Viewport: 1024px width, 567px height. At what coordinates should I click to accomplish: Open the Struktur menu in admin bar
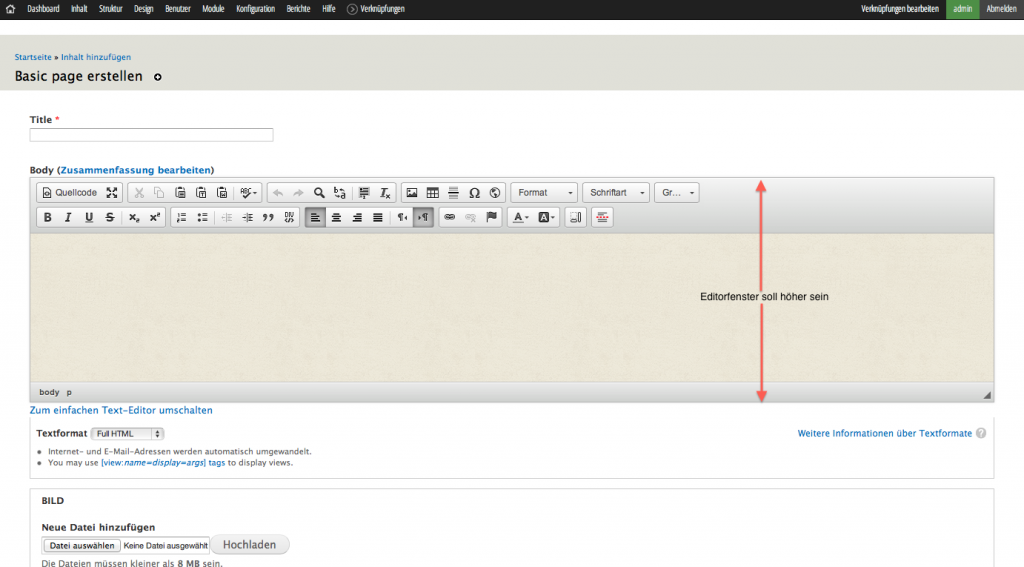coord(111,8)
